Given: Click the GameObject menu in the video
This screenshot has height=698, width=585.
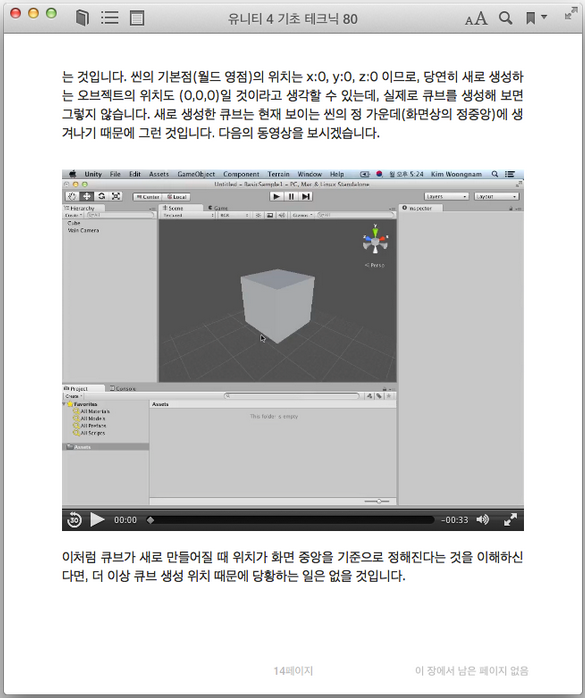Looking at the screenshot, I should [196, 174].
